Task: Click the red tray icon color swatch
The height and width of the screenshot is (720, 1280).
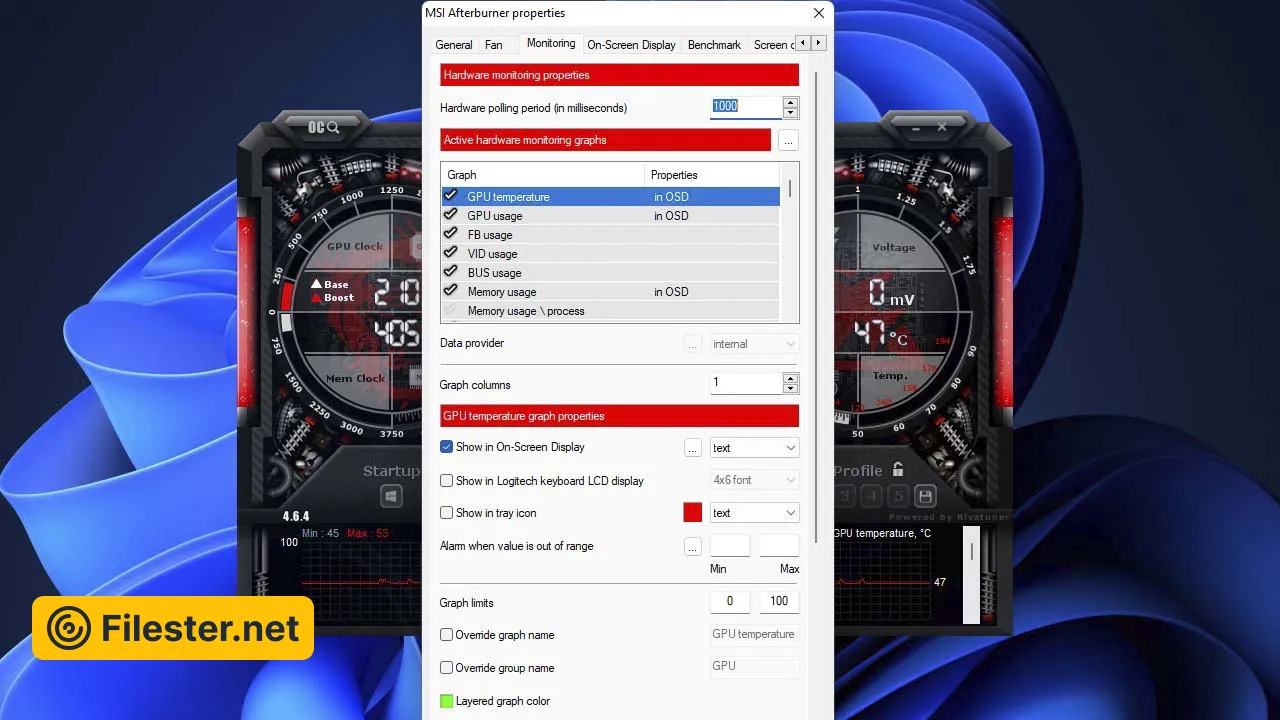Action: pyautogui.click(x=692, y=513)
